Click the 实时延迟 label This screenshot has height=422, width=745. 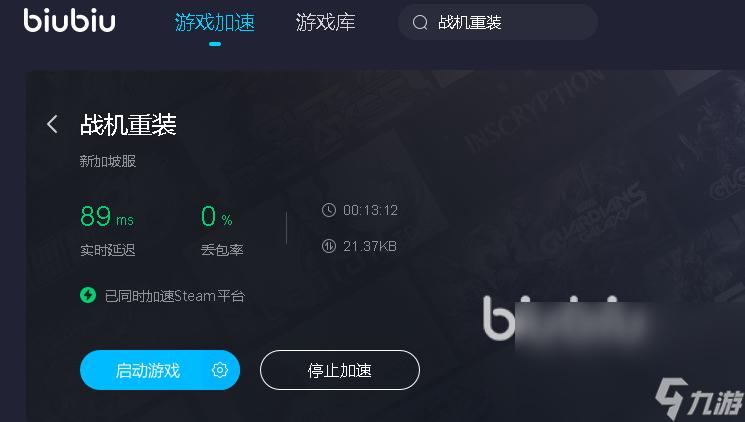tap(108, 250)
